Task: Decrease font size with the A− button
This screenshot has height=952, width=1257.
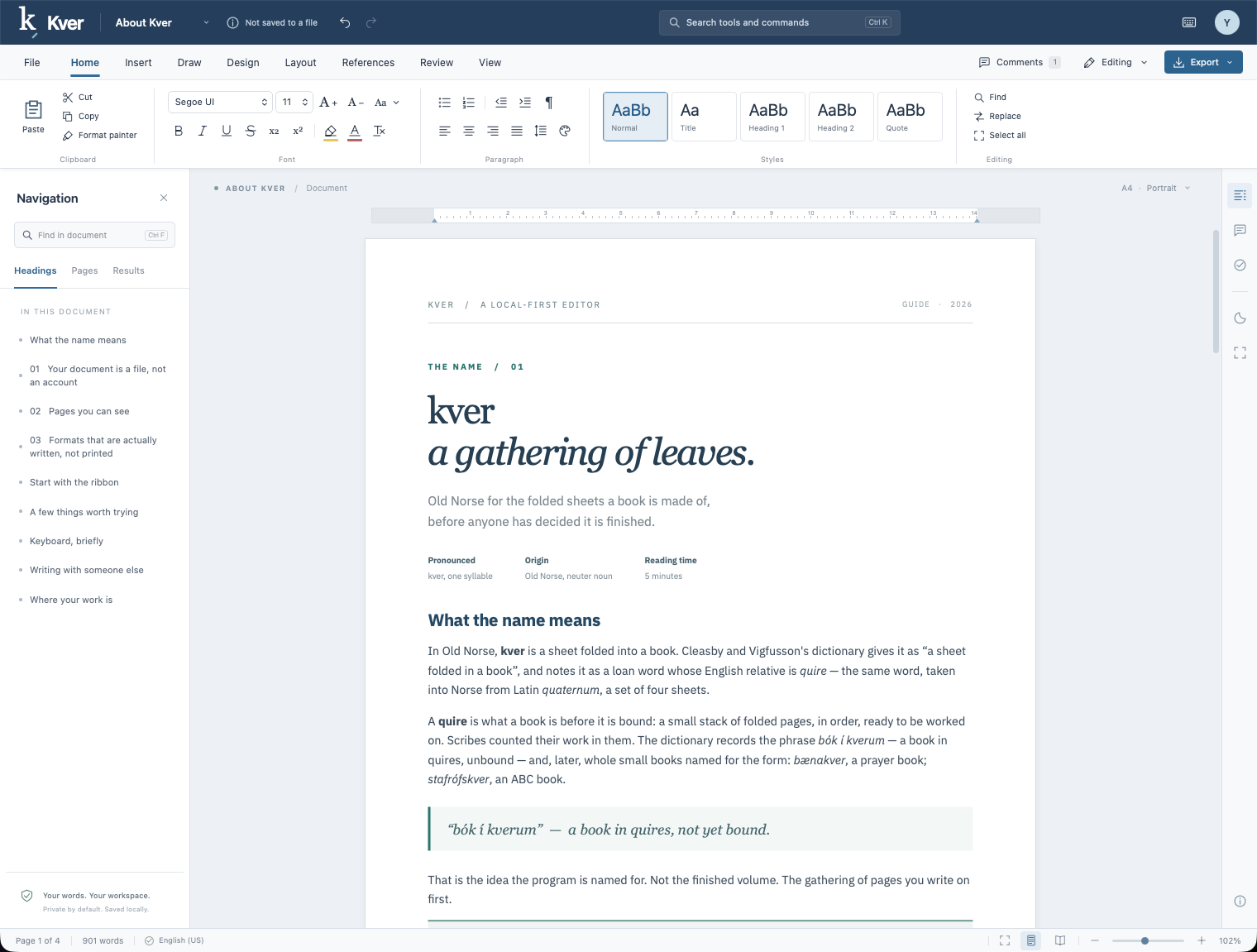Action: click(356, 103)
